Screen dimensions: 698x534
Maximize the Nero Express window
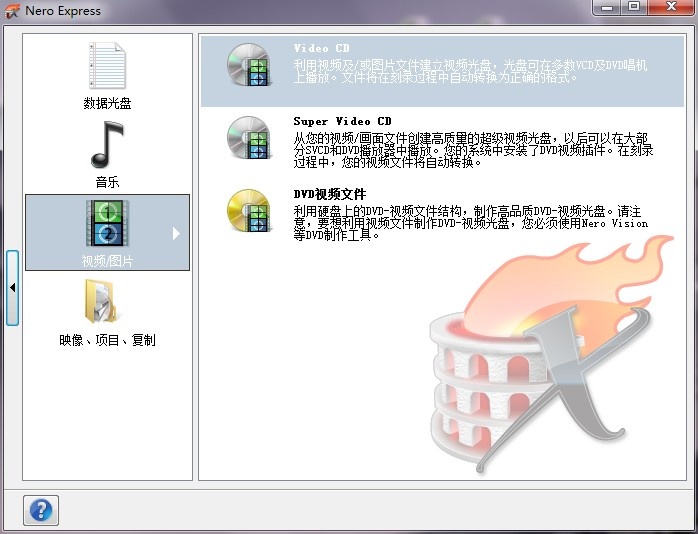pyautogui.click(x=634, y=7)
